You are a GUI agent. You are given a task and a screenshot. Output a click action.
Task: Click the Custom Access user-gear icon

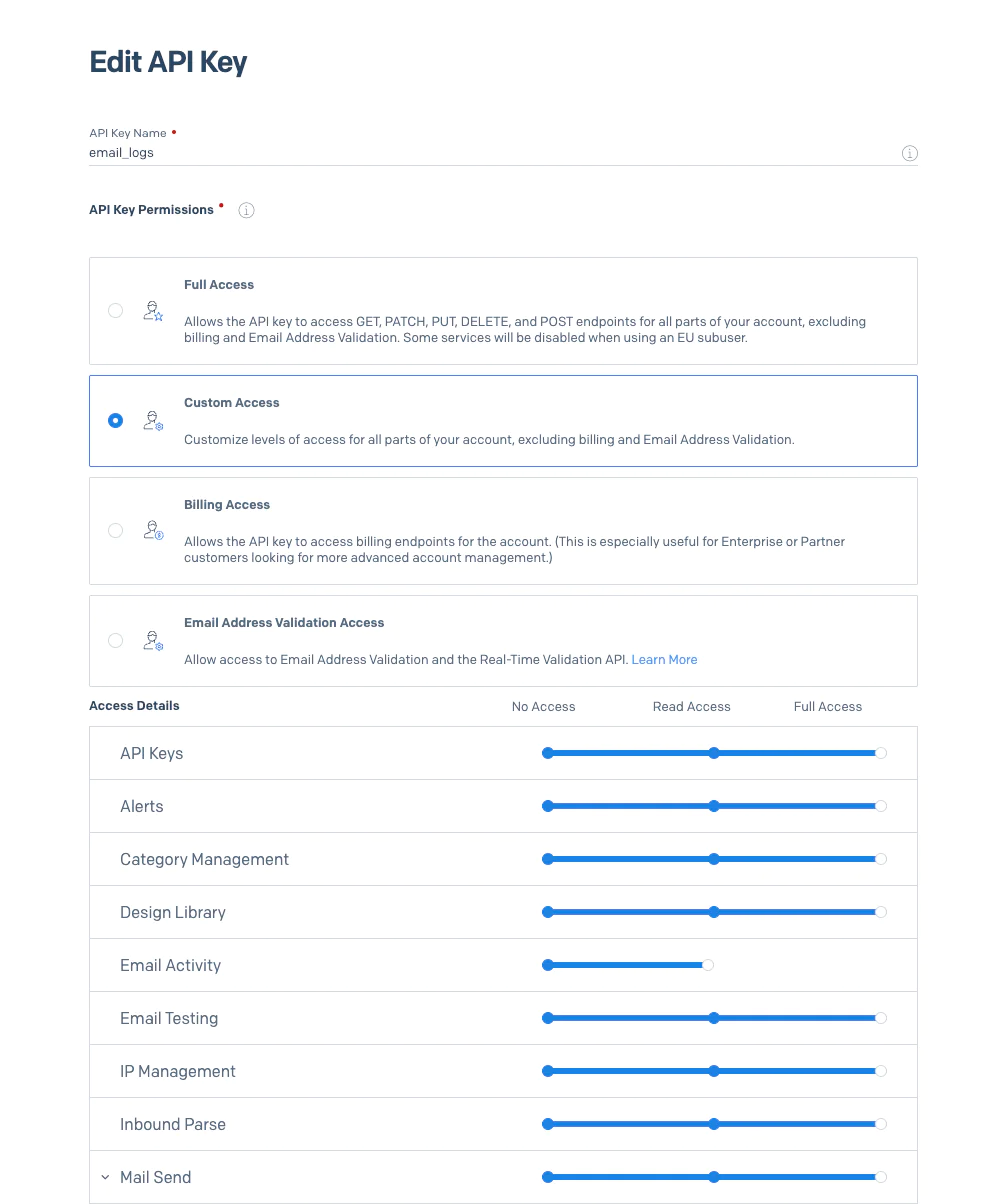152,421
